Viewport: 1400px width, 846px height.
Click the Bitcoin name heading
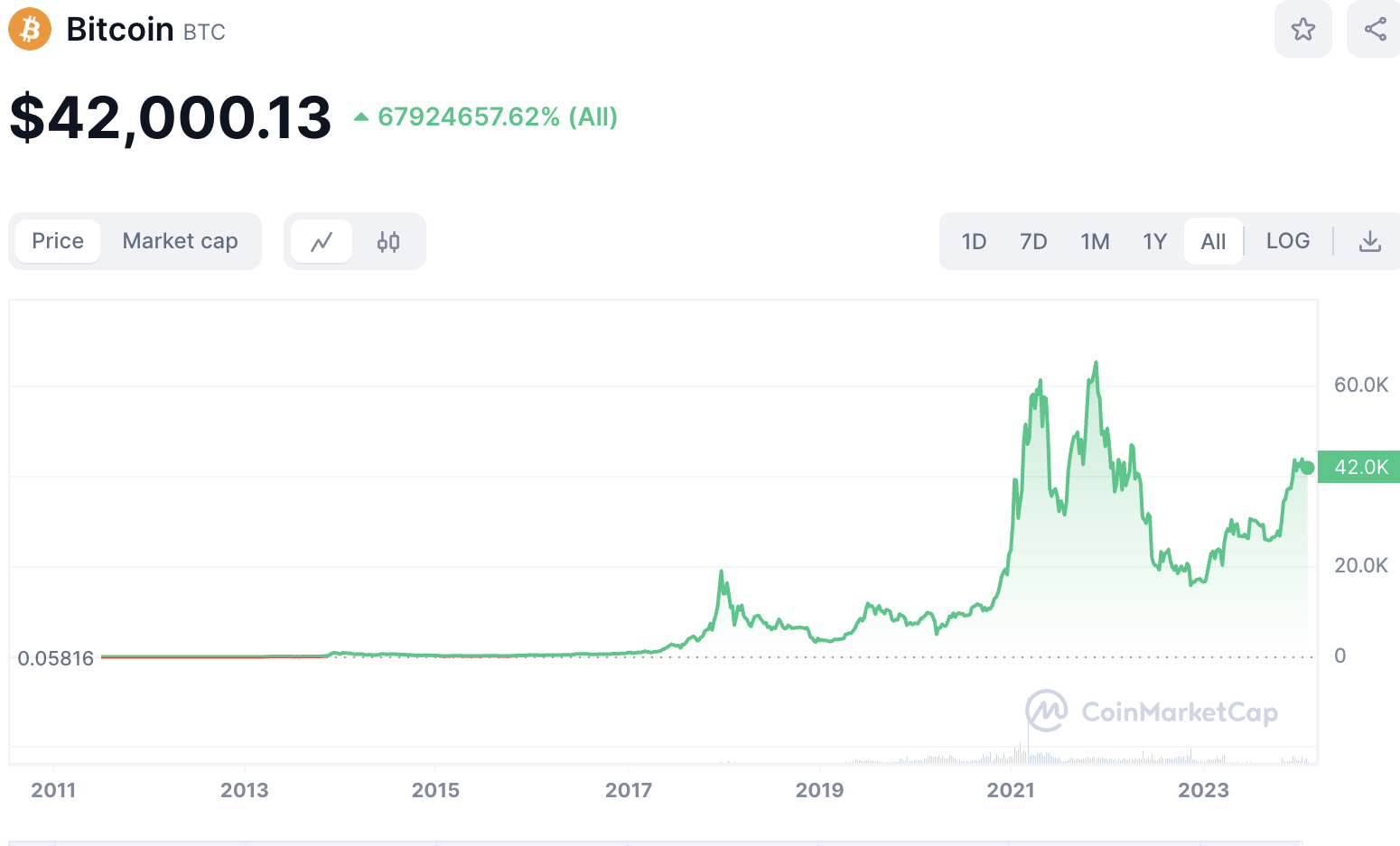click(x=120, y=30)
